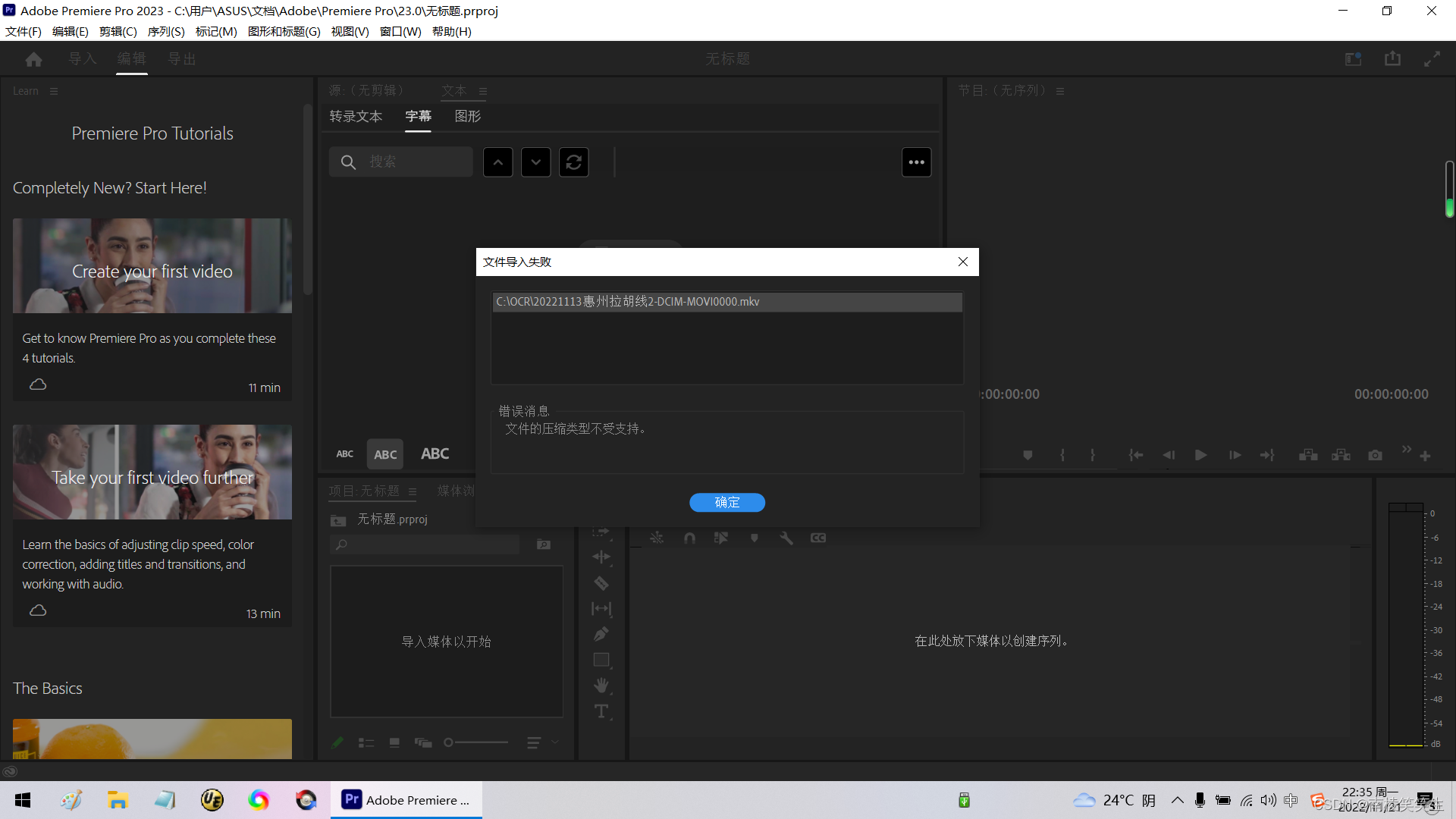Screen dimensions: 1456x819
Task: Open the 节目 monitor panel menu
Action: pyautogui.click(x=1060, y=91)
